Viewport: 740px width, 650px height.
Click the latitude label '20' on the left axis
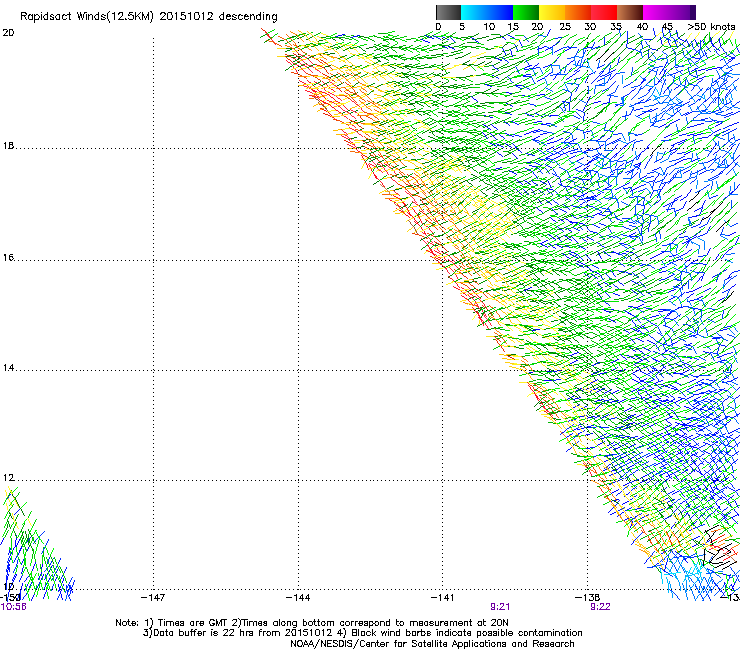pyautogui.click(x=8, y=33)
